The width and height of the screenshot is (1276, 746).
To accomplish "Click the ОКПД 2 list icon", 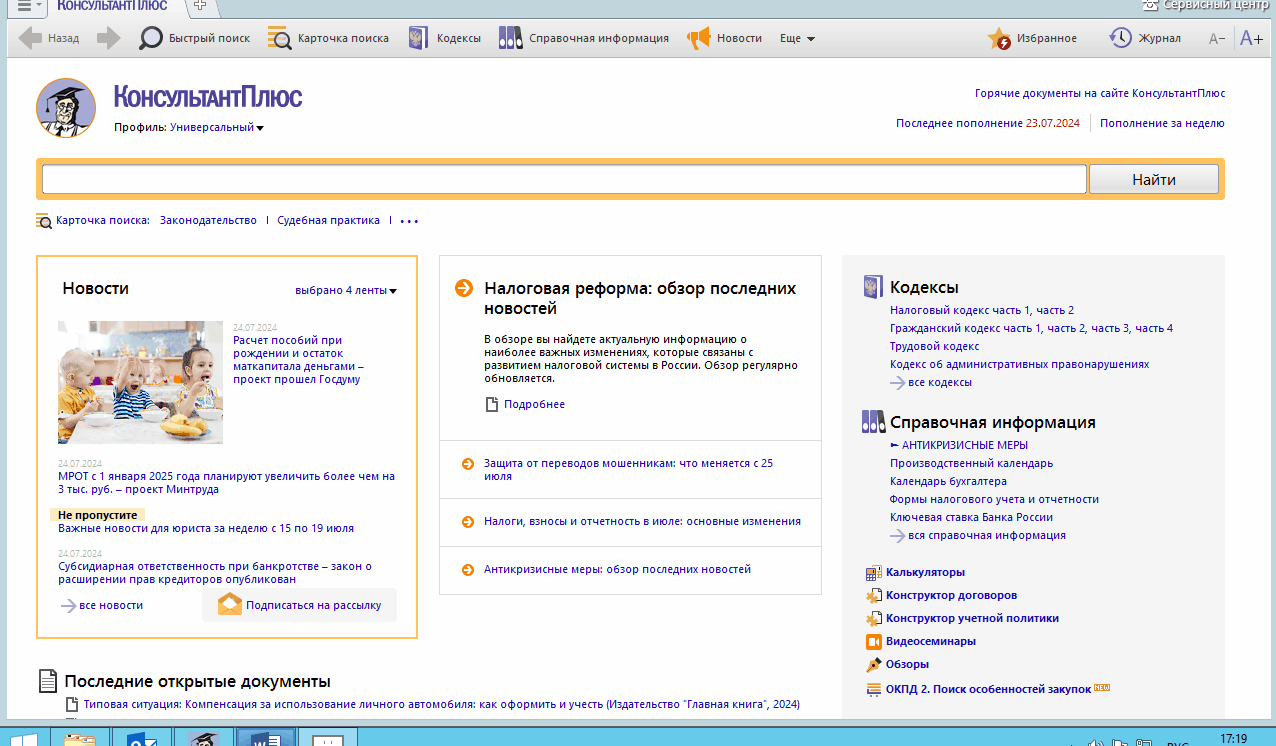I will (x=873, y=690).
